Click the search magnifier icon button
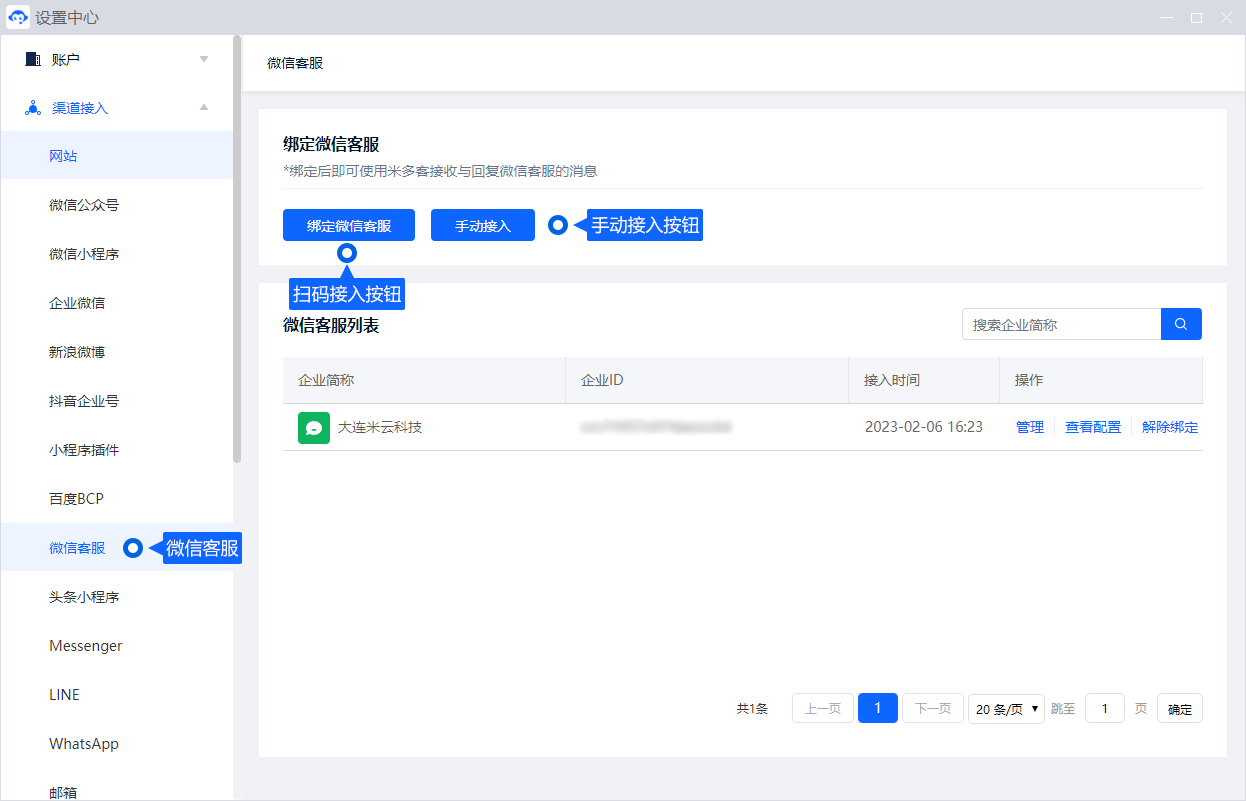The width and height of the screenshot is (1246, 801). (x=1181, y=324)
